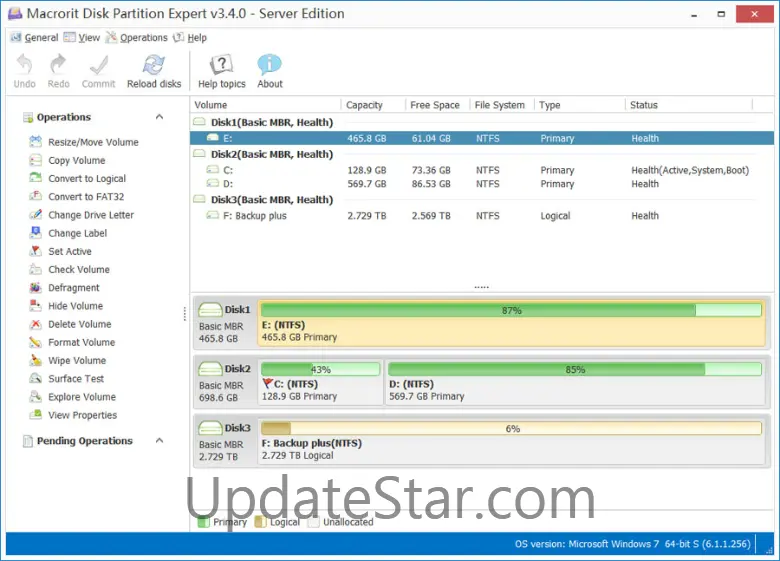Click the File System column header
This screenshot has height=561, width=780.
point(502,105)
